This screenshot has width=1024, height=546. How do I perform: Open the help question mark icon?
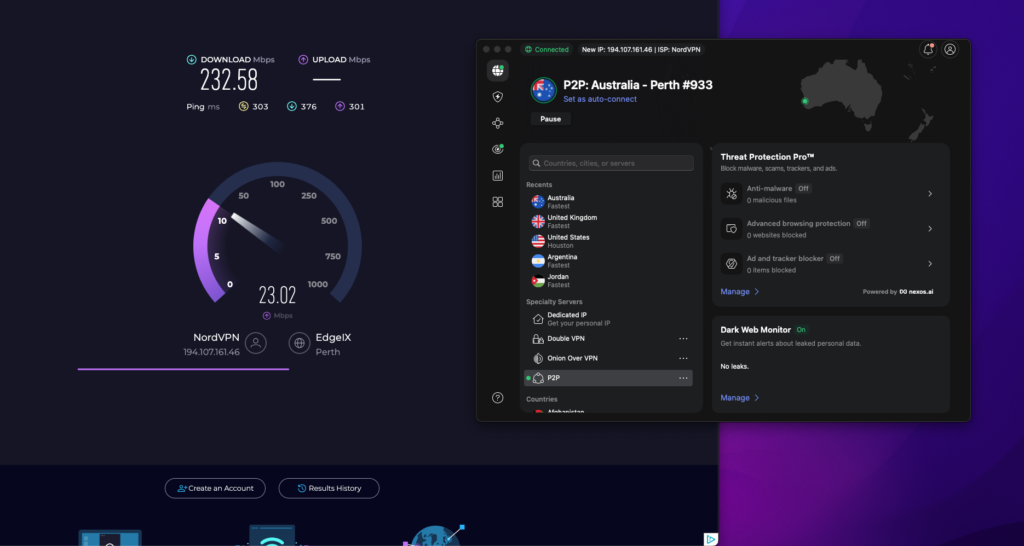click(x=498, y=398)
